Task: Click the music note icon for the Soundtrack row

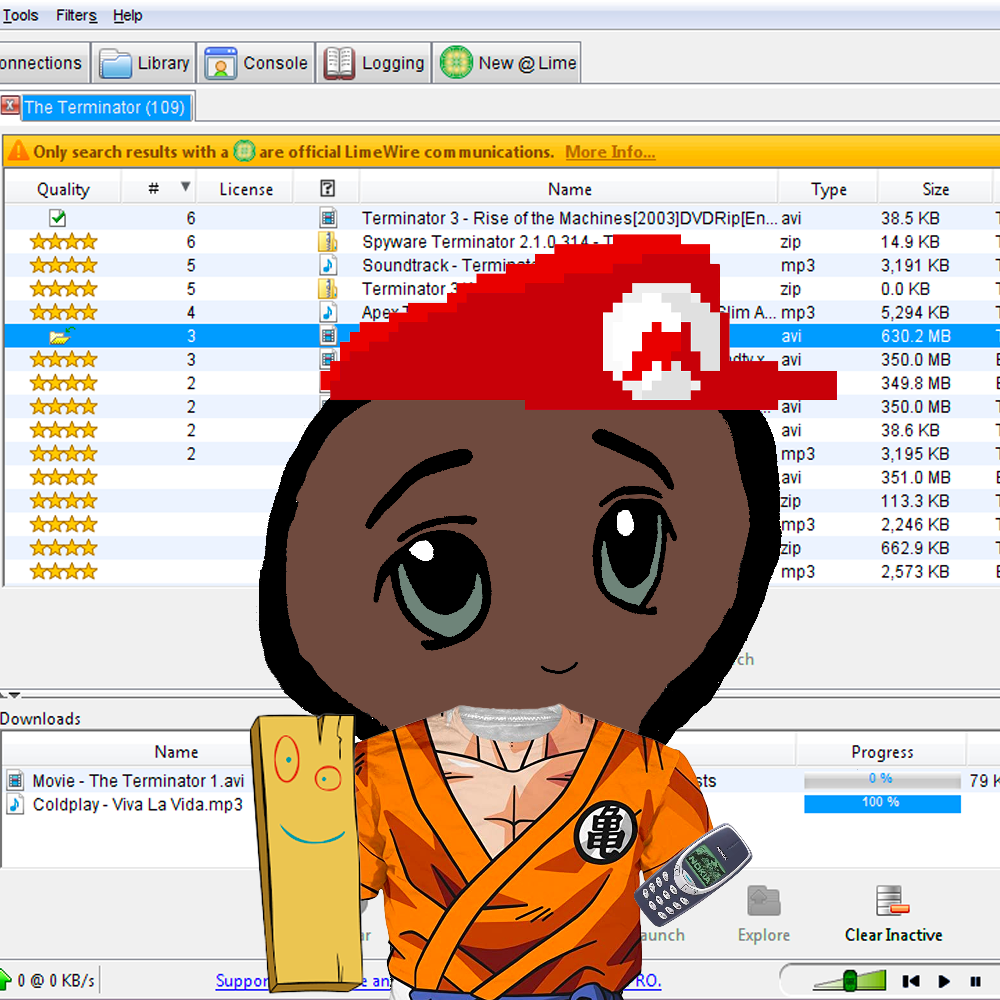Action: tap(328, 265)
